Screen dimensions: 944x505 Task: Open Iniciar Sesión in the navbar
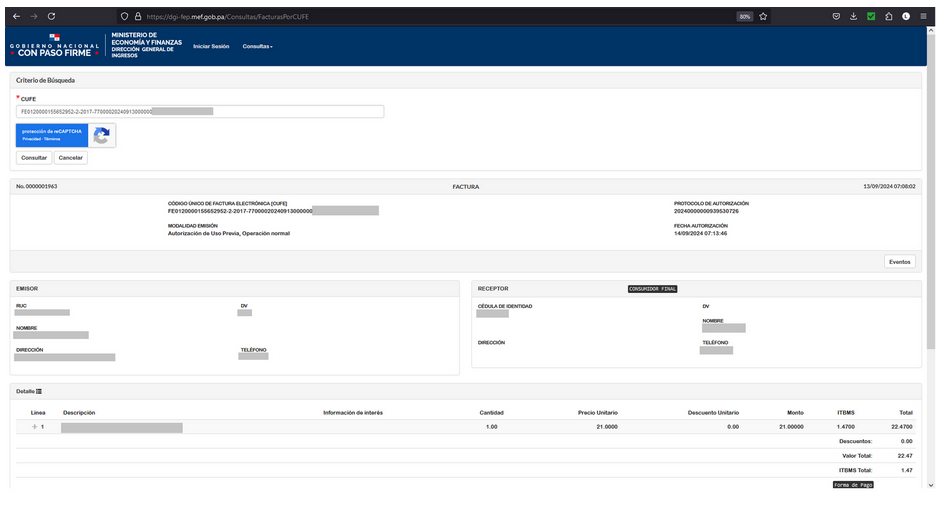coord(211,46)
